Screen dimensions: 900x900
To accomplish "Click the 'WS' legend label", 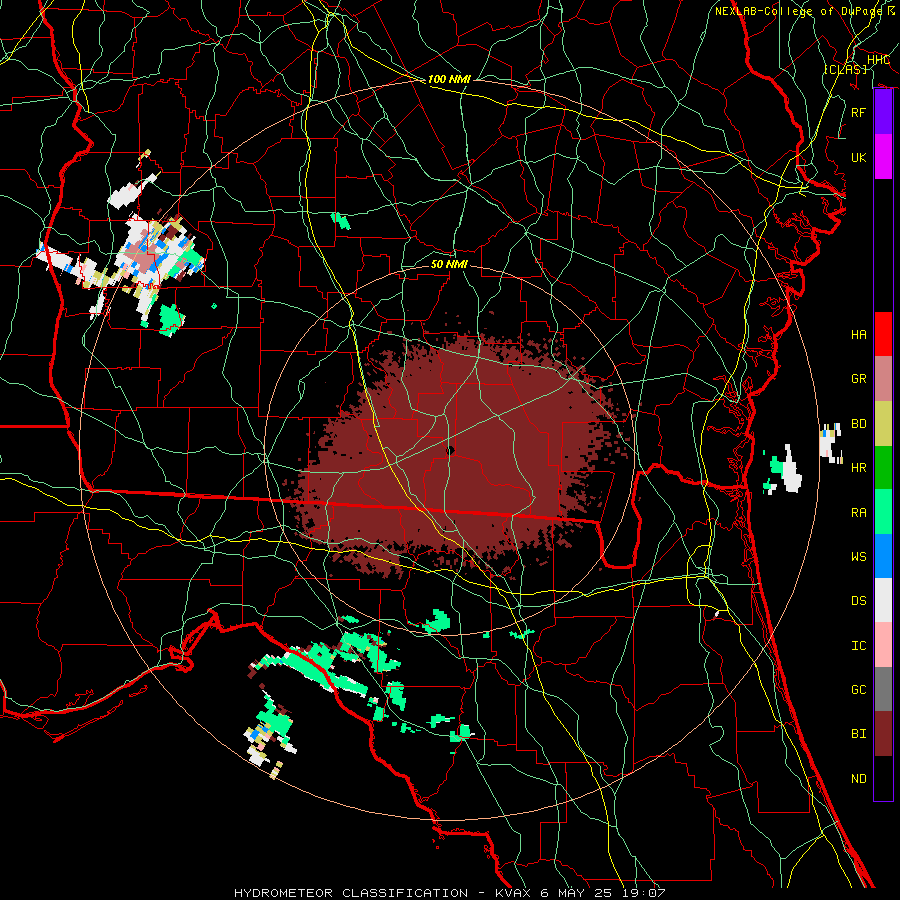I will coord(858,557).
